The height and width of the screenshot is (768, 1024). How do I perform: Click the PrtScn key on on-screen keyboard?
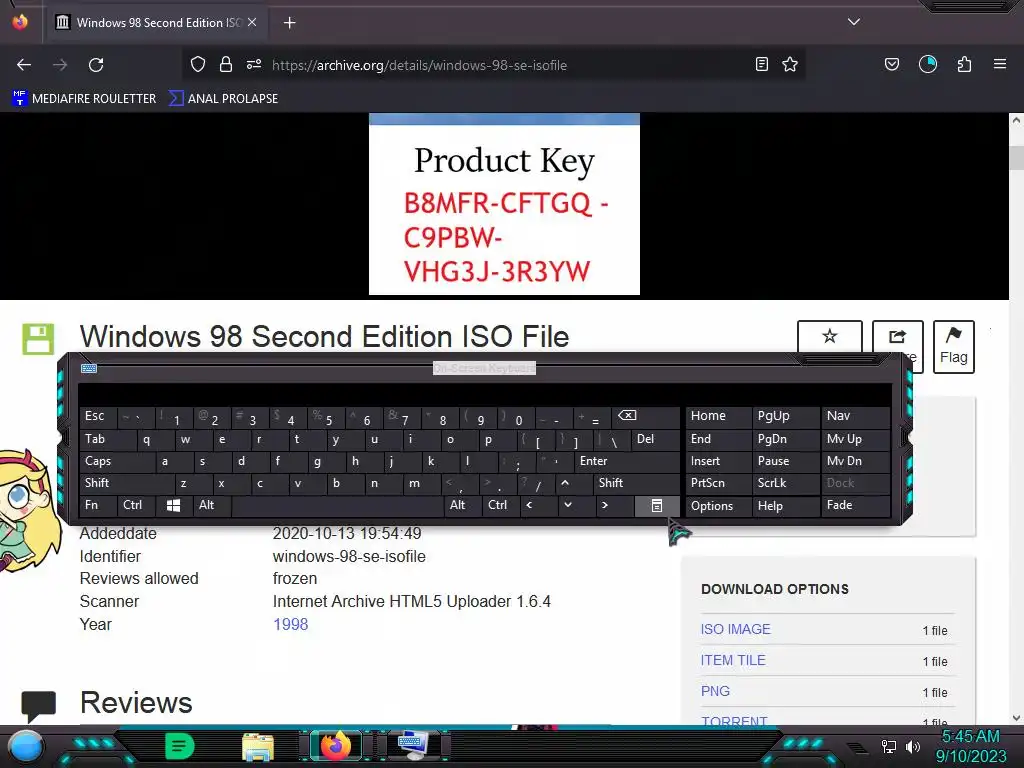pos(718,483)
